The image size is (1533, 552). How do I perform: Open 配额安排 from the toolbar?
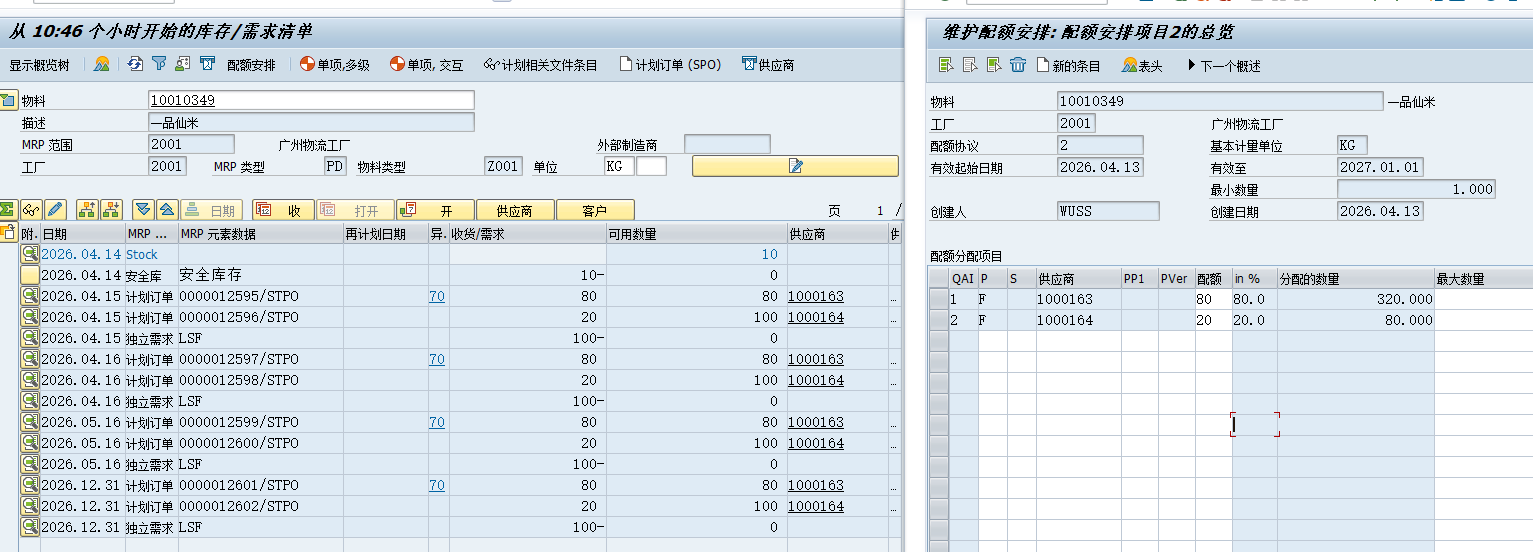coord(251,65)
